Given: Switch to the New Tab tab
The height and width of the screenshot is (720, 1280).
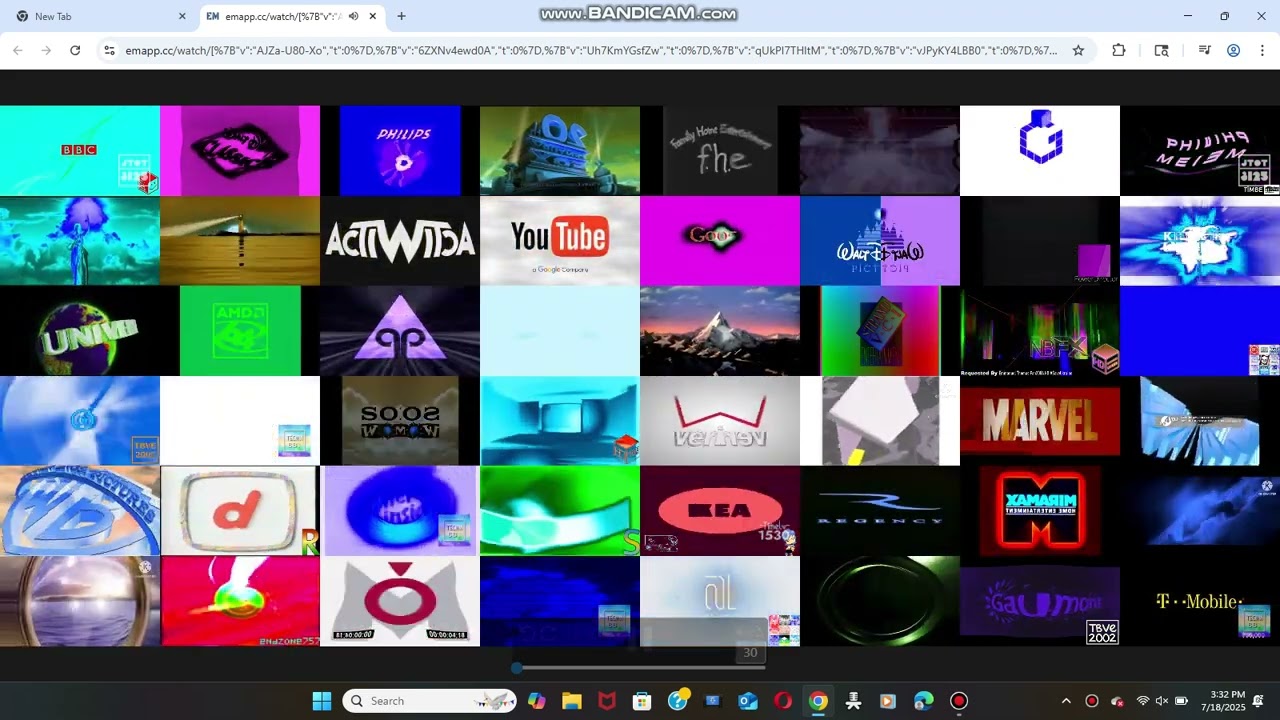Looking at the screenshot, I should pyautogui.click(x=100, y=16).
